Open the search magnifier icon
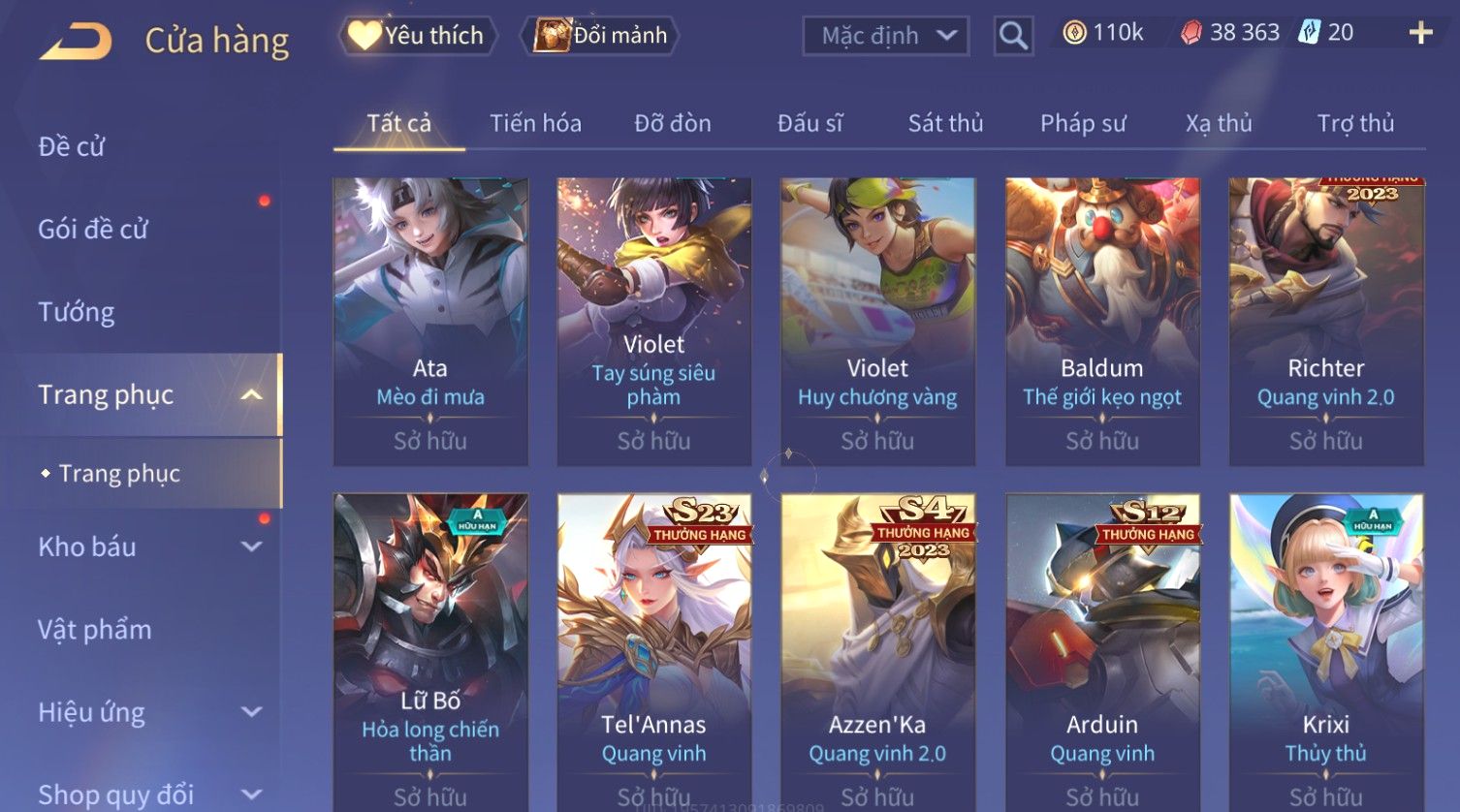The image size is (1460, 812). click(1013, 36)
